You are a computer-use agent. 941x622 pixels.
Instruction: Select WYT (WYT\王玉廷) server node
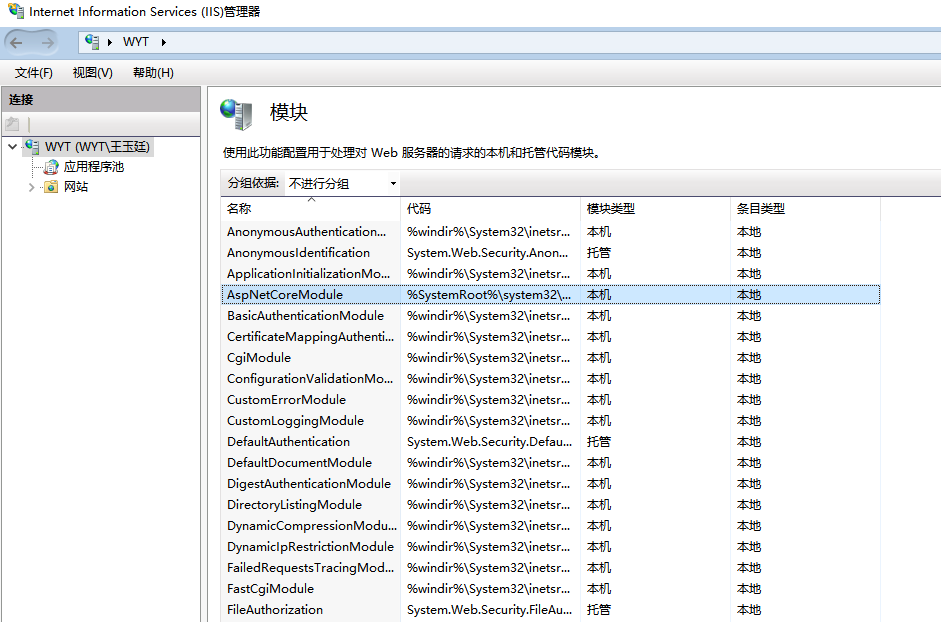tap(97, 146)
